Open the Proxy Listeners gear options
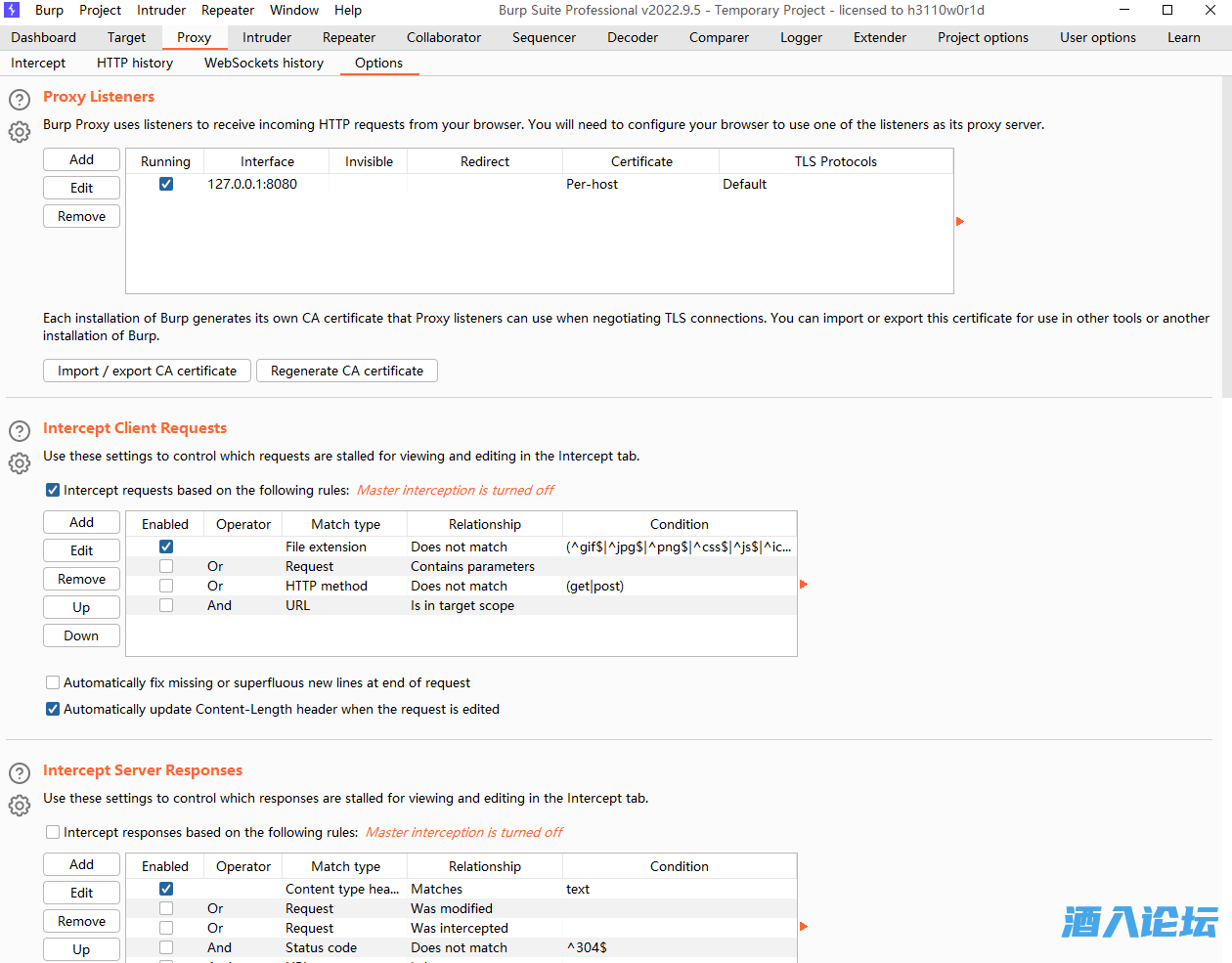 pos(20,132)
